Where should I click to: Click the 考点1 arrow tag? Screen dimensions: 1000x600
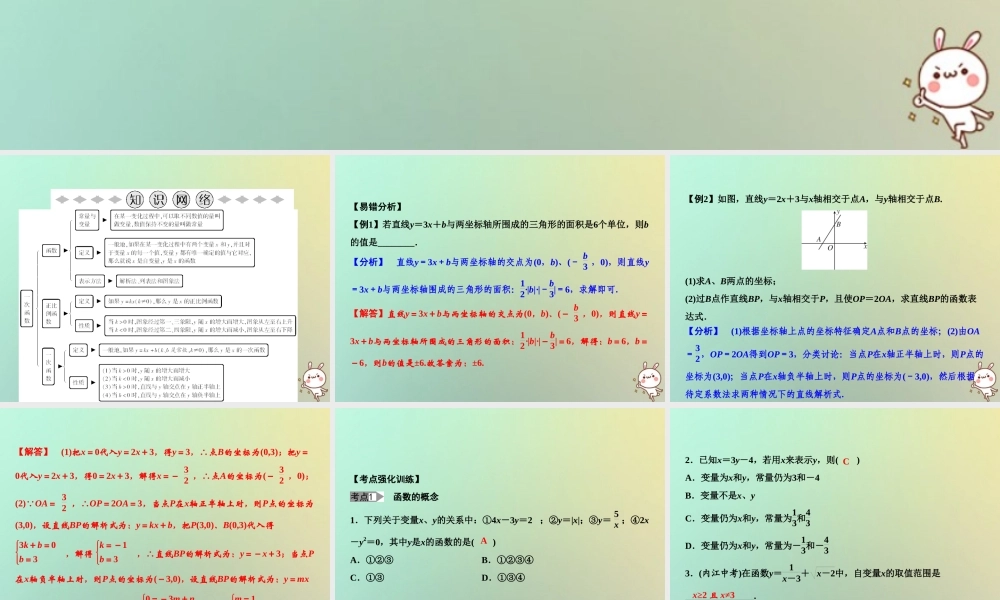click(x=367, y=497)
